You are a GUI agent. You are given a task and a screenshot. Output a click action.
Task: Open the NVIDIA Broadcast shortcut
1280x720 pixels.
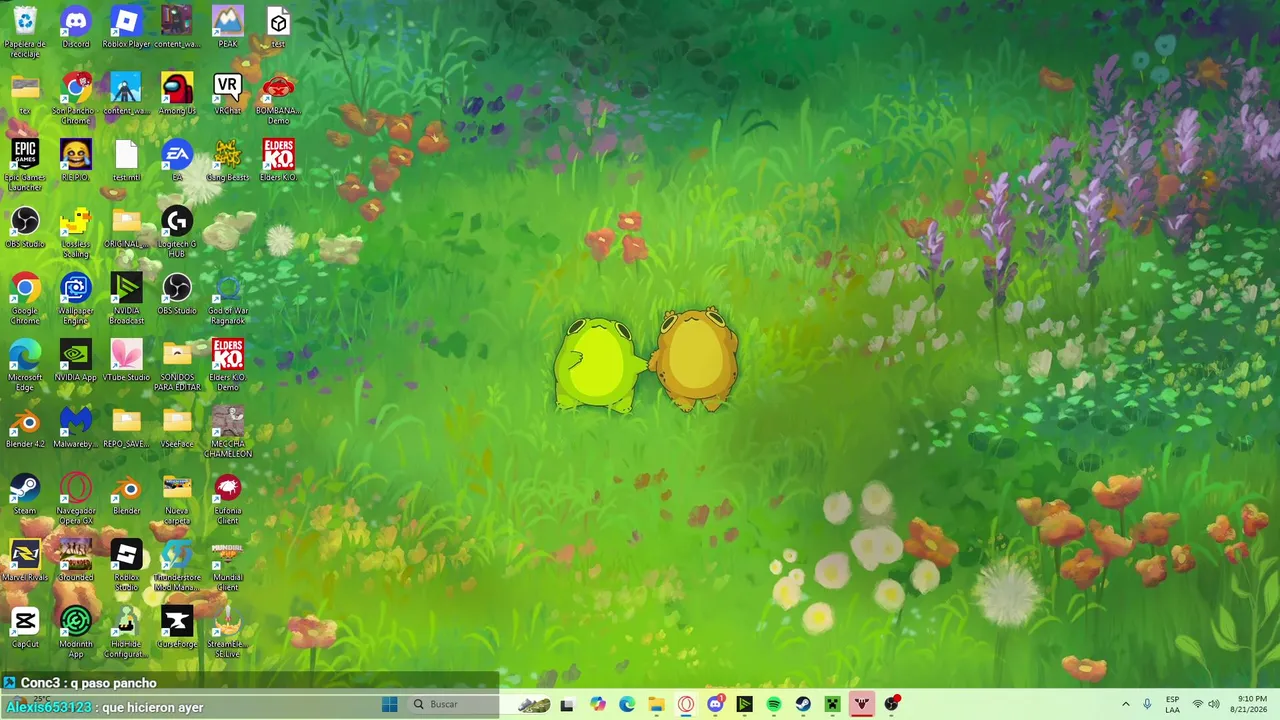(126, 299)
